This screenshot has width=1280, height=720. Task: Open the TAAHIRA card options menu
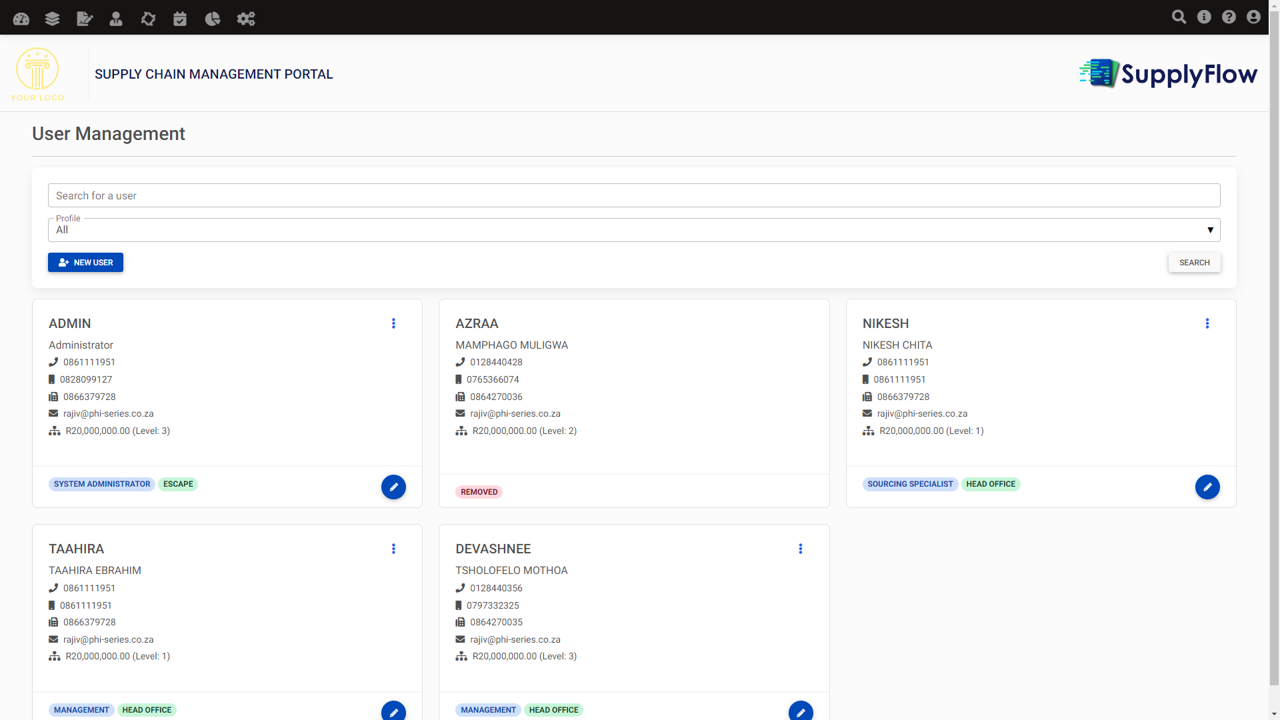coord(393,549)
